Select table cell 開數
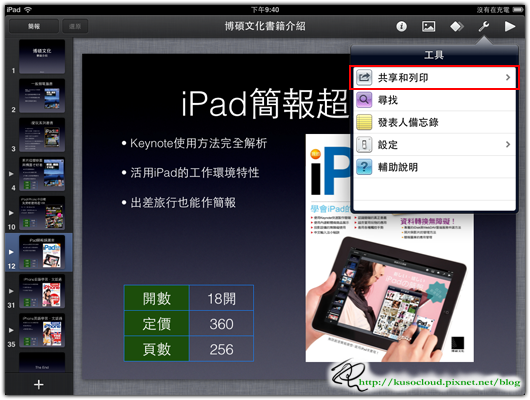 (156, 298)
